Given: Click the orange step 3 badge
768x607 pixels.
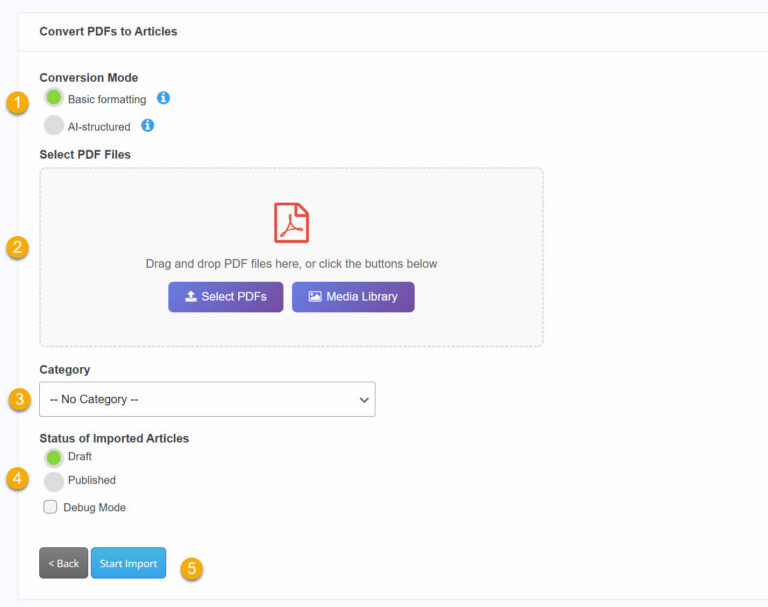Looking at the screenshot, I should coord(17,400).
